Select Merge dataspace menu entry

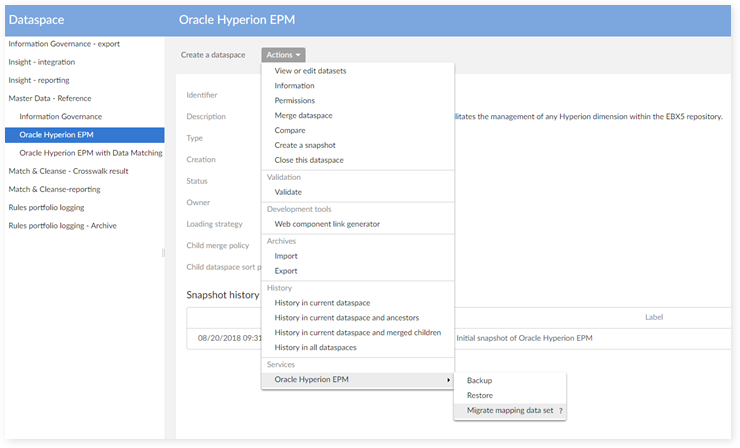coord(304,116)
